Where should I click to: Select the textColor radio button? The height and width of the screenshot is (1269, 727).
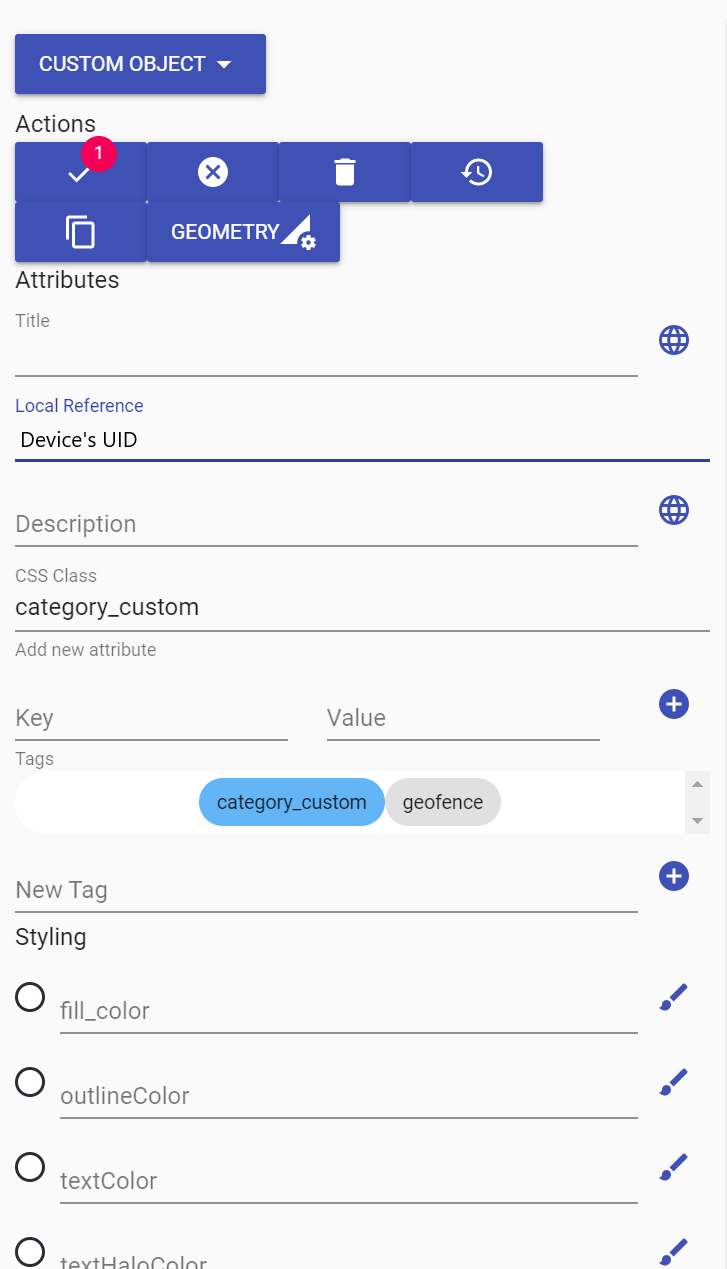coord(30,1167)
